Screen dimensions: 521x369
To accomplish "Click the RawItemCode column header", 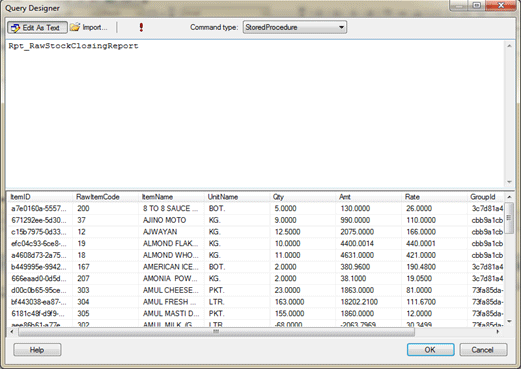I will (x=105, y=197).
